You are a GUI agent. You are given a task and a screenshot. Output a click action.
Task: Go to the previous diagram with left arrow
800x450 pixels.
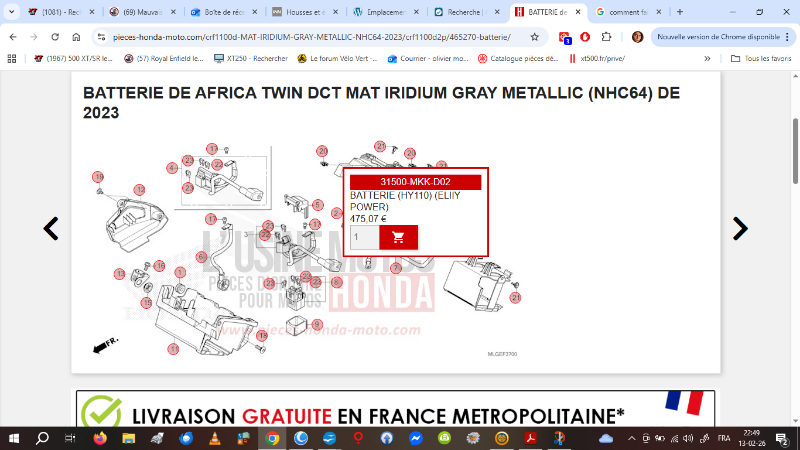click(51, 229)
